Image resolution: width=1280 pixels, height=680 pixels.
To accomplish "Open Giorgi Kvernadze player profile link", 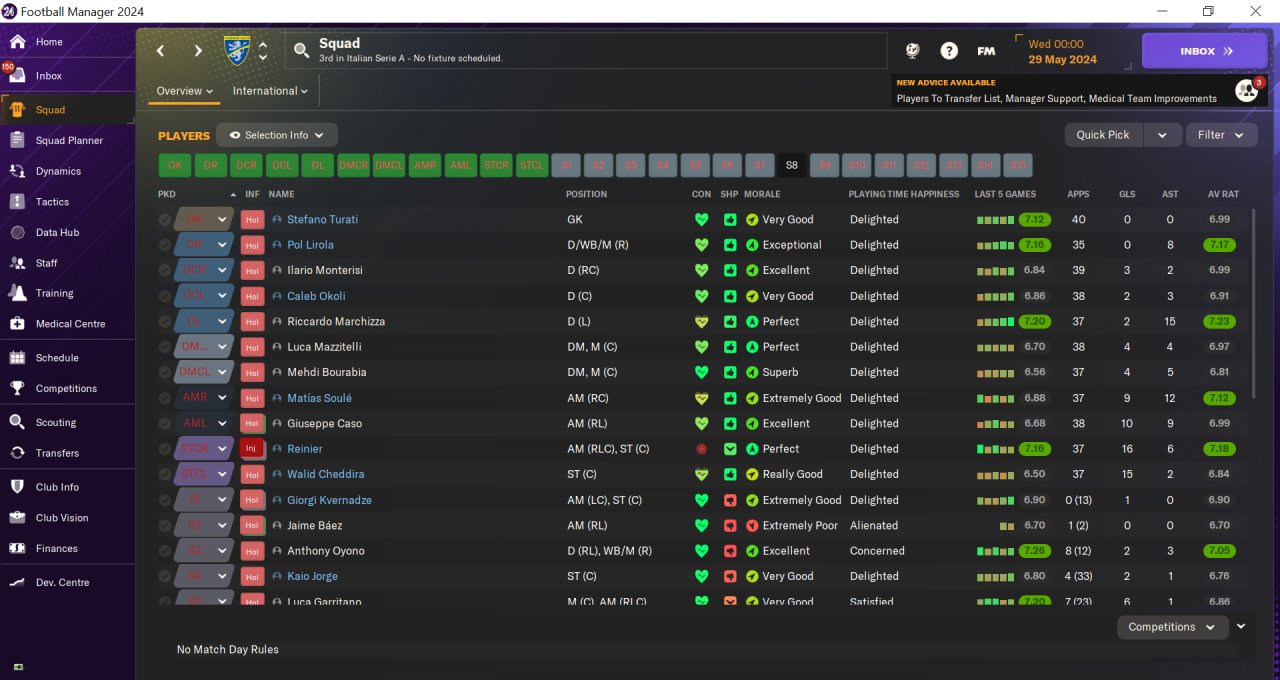I will coord(329,500).
